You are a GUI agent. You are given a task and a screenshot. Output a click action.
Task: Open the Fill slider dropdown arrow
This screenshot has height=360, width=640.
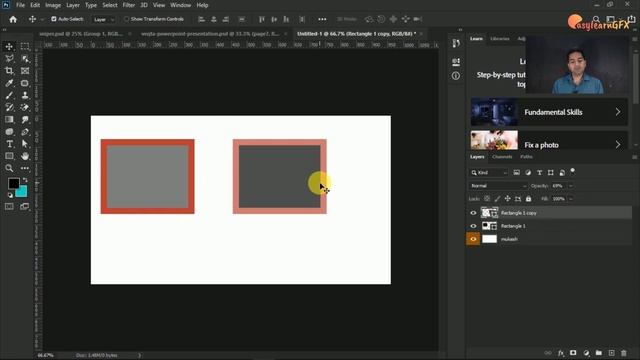pyautogui.click(x=571, y=199)
